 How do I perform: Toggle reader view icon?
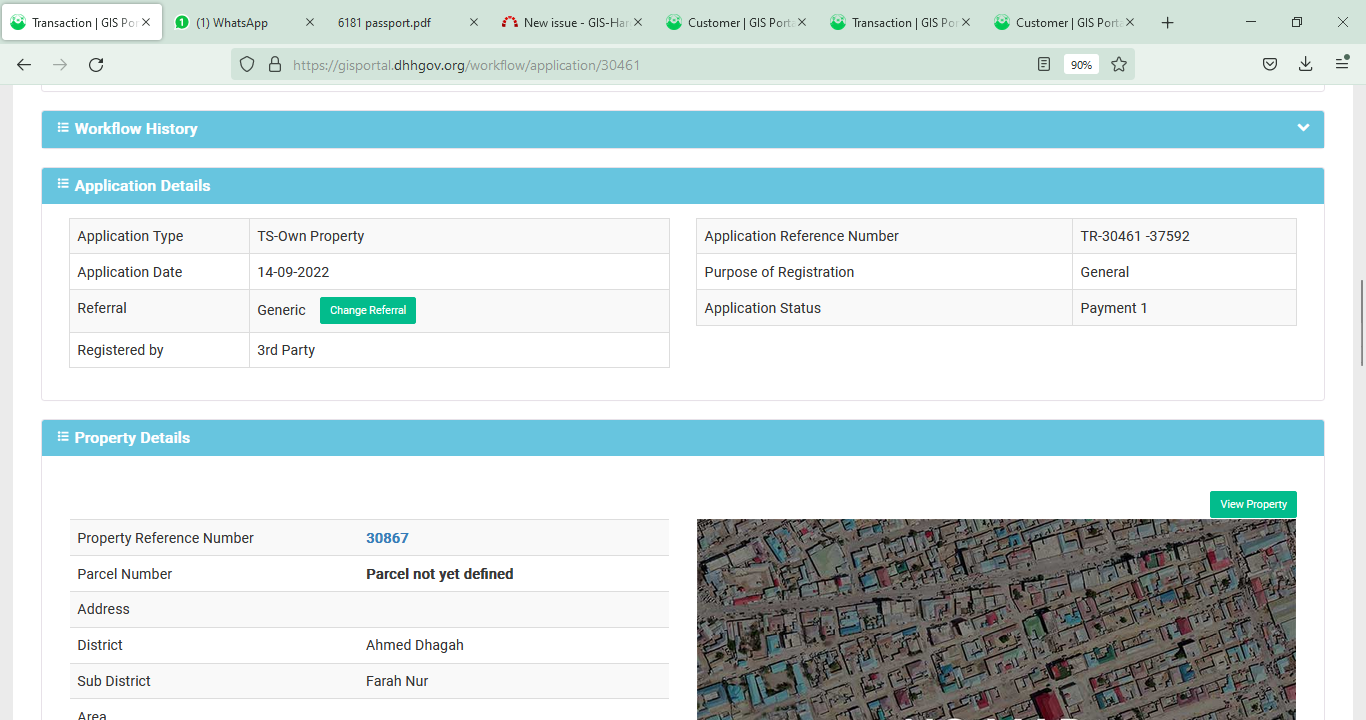(x=1044, y=64)
